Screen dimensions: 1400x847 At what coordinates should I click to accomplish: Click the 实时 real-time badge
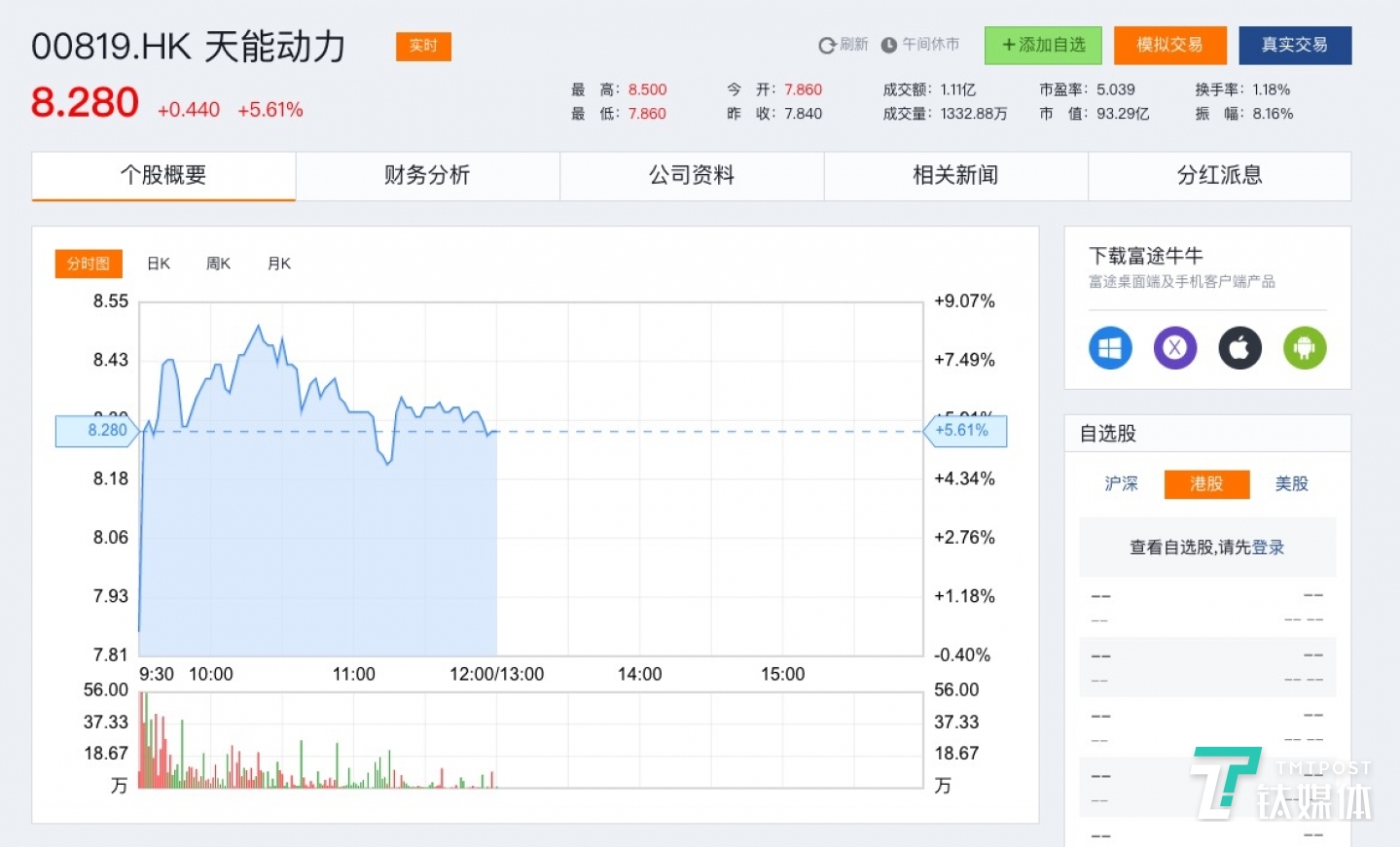click(x=423, y=46)
